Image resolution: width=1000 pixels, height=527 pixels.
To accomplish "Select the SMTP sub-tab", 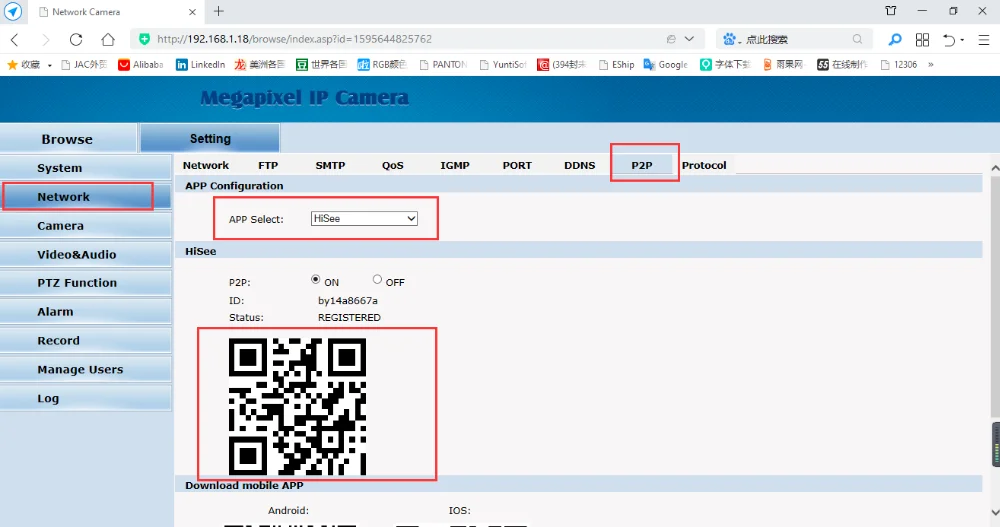I will pyautogui.click(x=330, y=165).
